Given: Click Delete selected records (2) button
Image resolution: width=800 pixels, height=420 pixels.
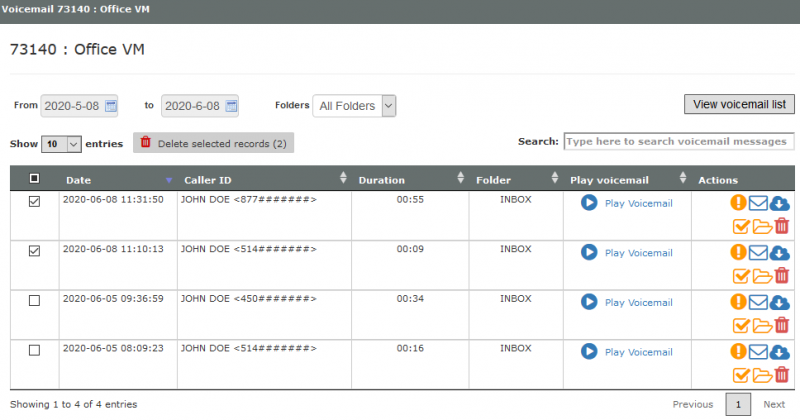Looking at the screenshot, I should point(213,143).
